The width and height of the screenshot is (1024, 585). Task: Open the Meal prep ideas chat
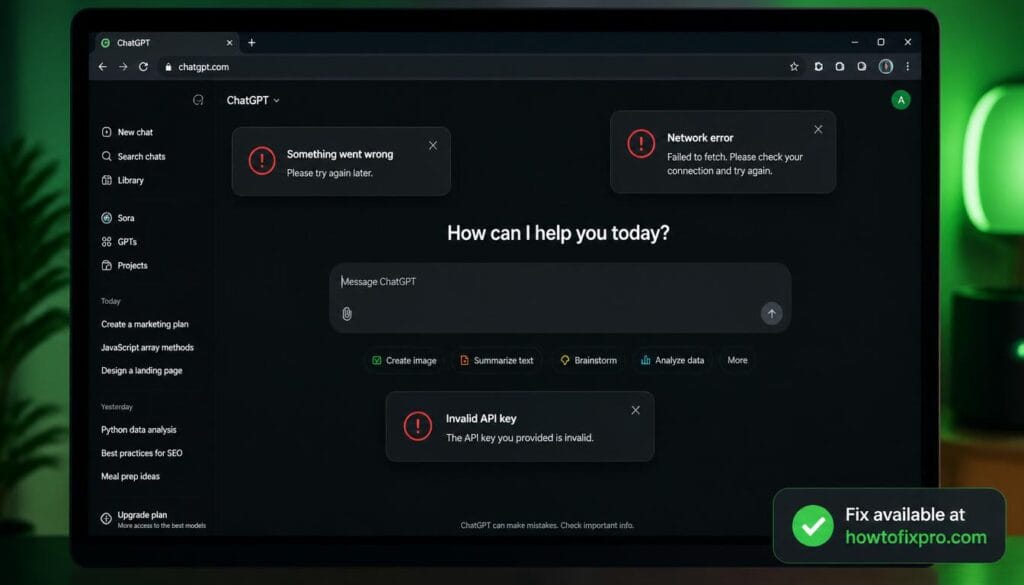coord(131,477)
